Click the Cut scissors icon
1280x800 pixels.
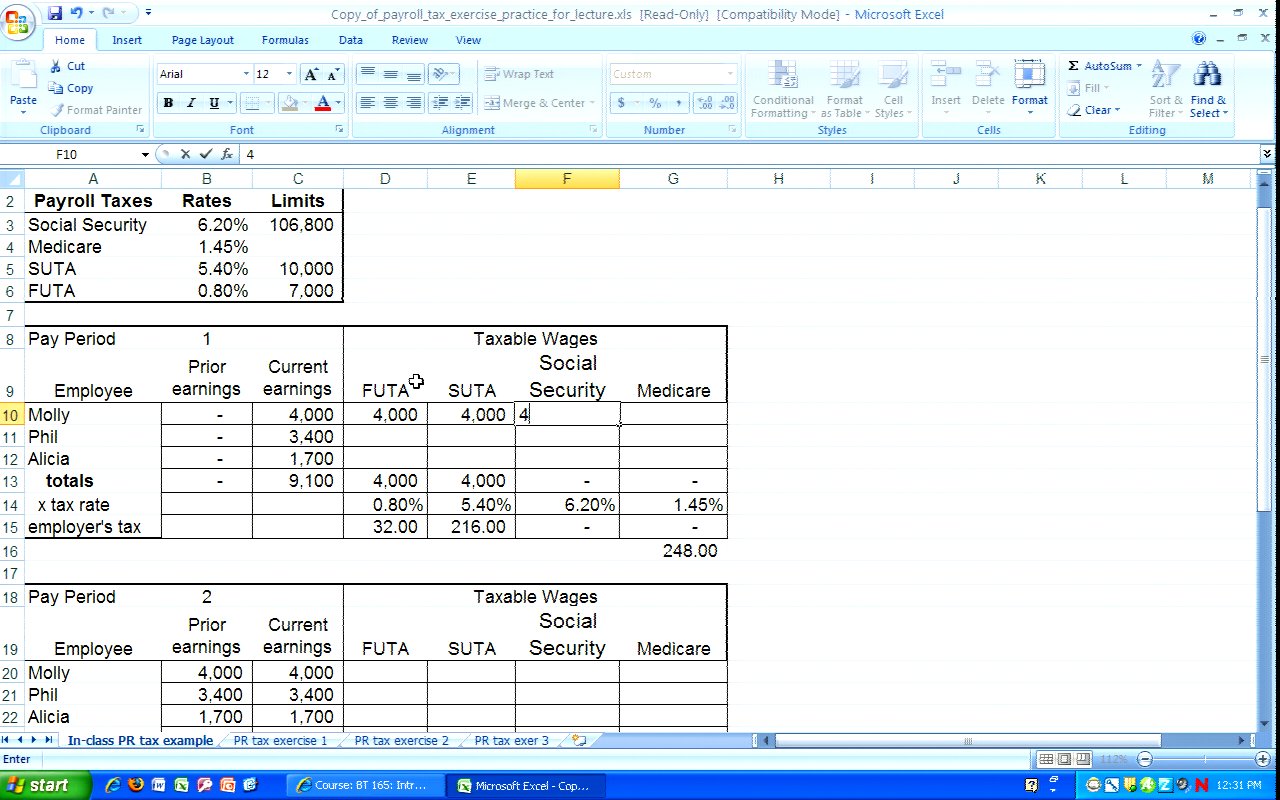(57, 66)
